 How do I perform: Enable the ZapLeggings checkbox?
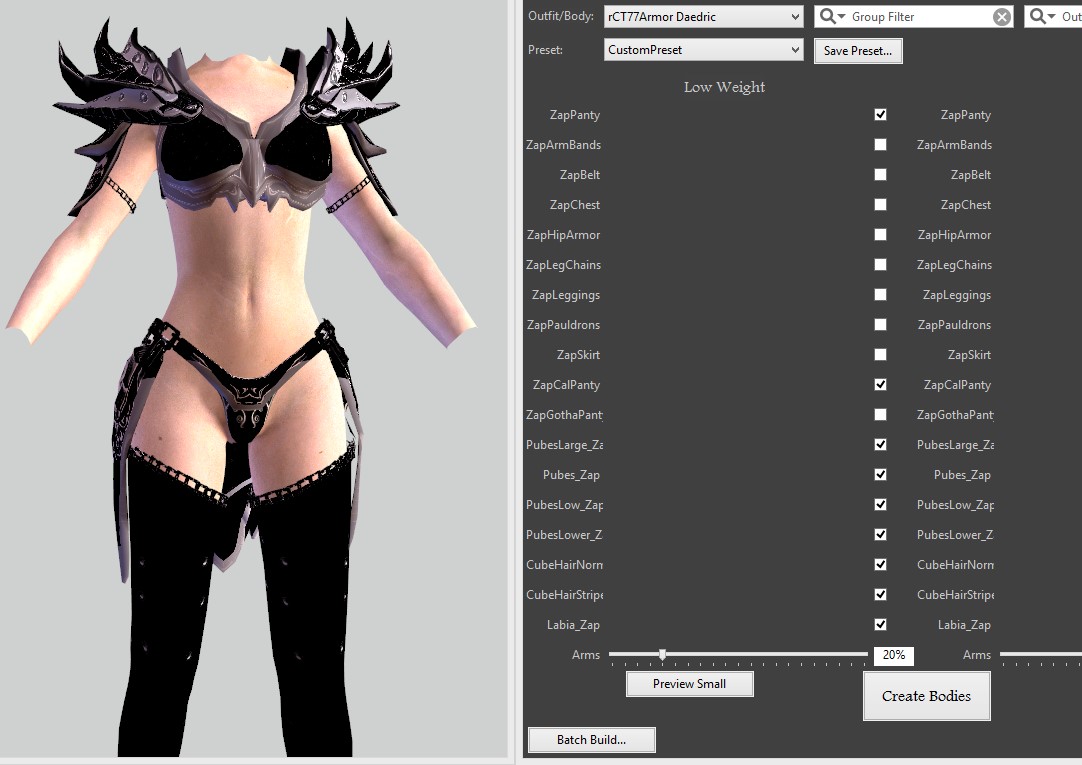pyautogui.click(x=881, y=295)
